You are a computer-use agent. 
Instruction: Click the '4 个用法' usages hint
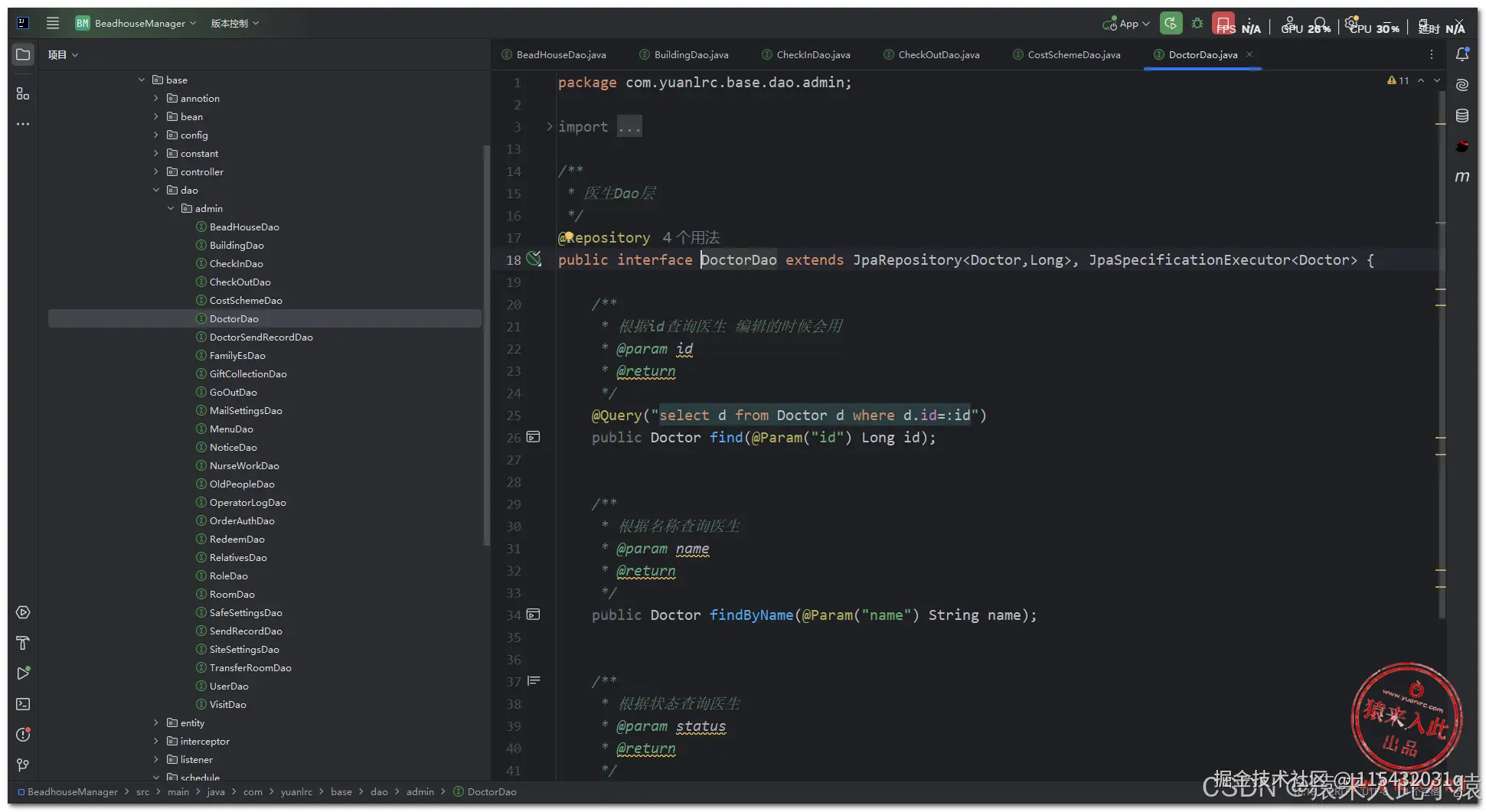pos(691,237)
